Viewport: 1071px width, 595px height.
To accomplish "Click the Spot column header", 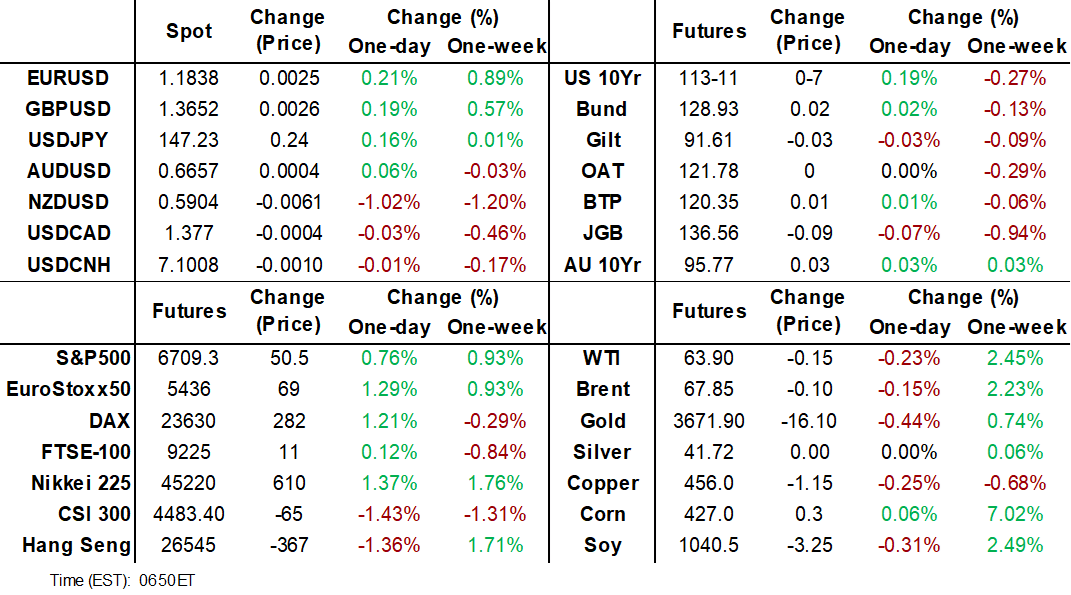I will pyautogui.click(x=189, y=31).
